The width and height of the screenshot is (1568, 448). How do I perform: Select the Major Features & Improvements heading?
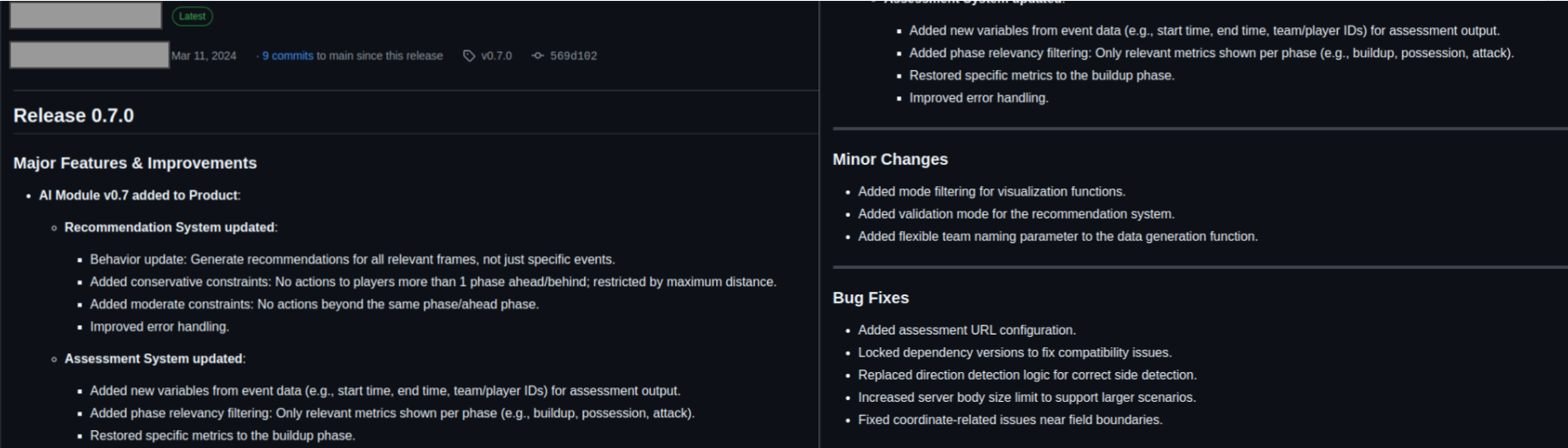(135, 163)
